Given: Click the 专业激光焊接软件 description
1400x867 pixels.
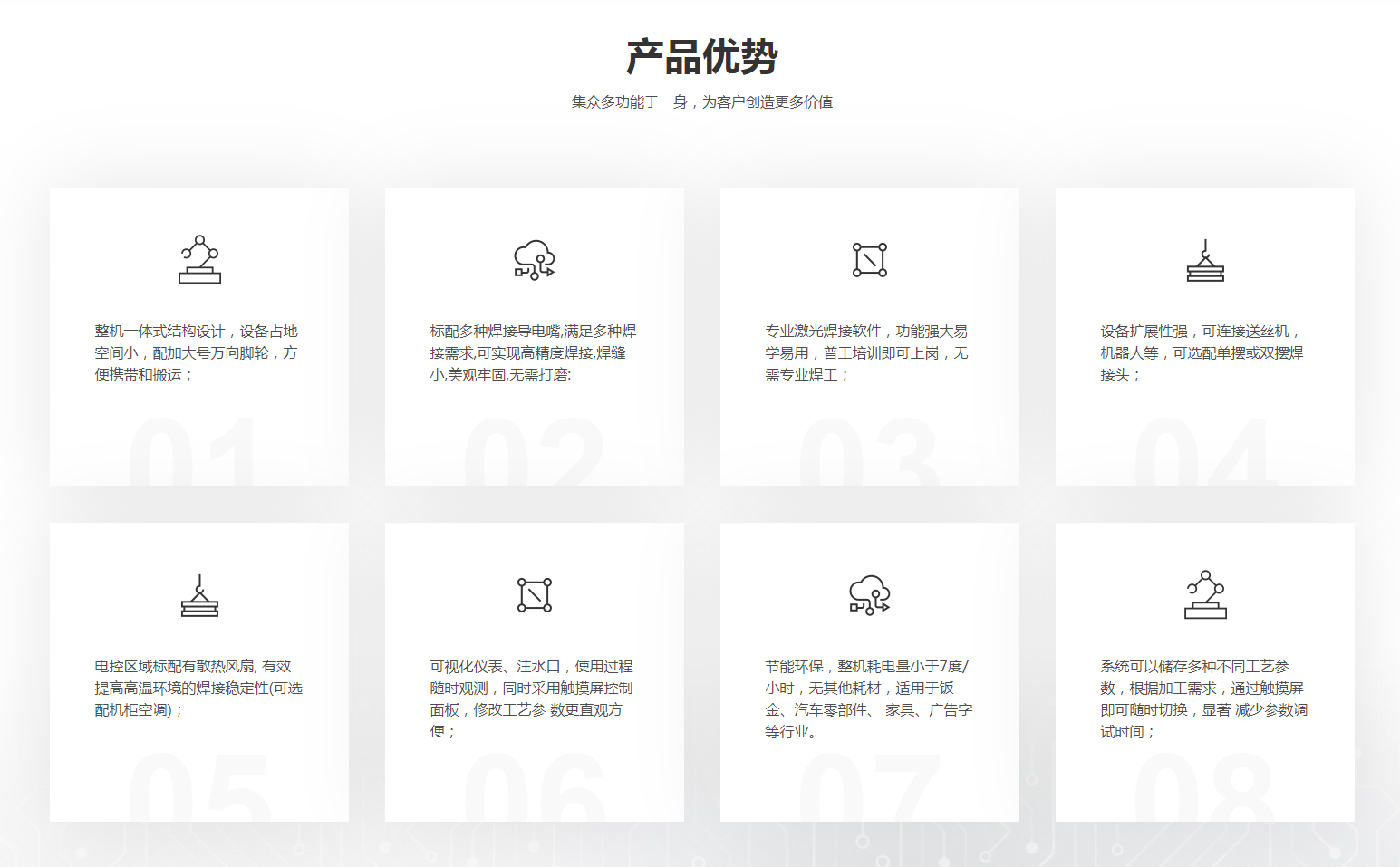Looking at the screenshot, I should pos(866,353).
